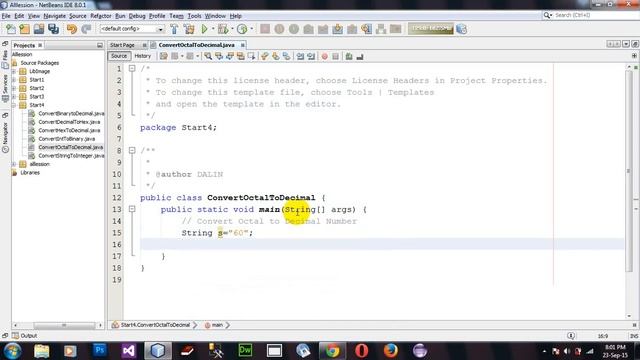
Task: Click the Uncomment editor toolbar icon
Action: tap(360, 56)
